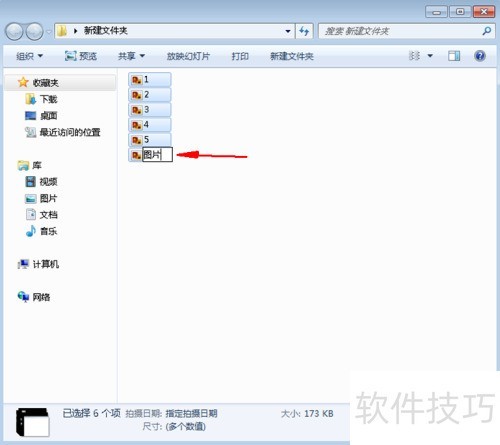Click the music note icon by 音乐
500x445 pixels.
[31, 231]
